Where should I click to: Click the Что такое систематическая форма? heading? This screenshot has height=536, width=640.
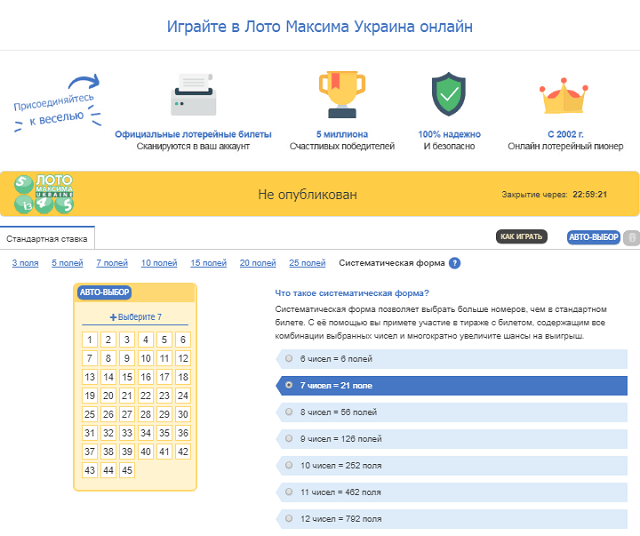coord(352,293)
